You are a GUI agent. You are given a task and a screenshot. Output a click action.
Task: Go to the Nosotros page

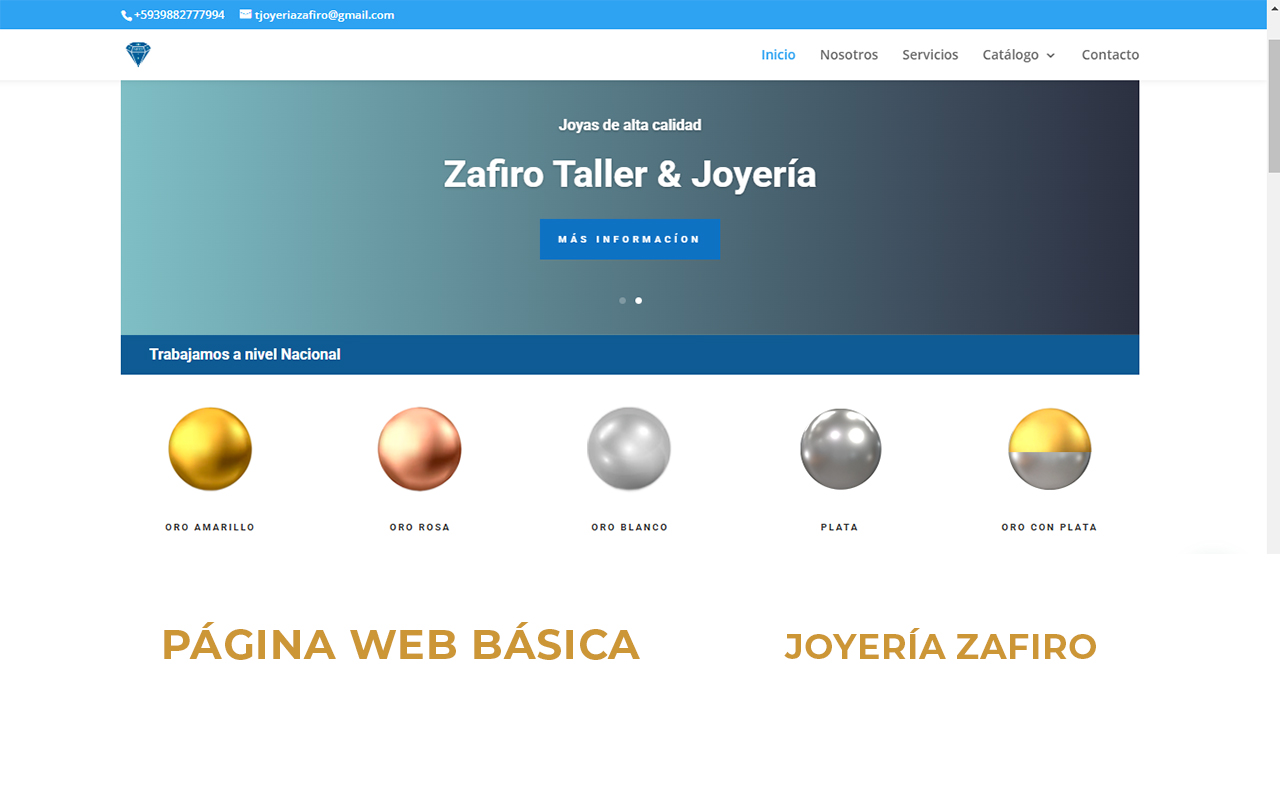[x=849, y=55]
